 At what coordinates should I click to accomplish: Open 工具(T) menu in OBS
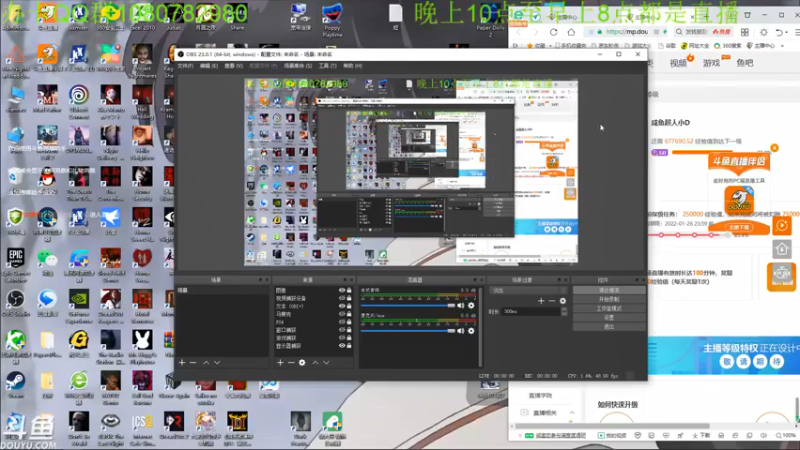(328, 66)
